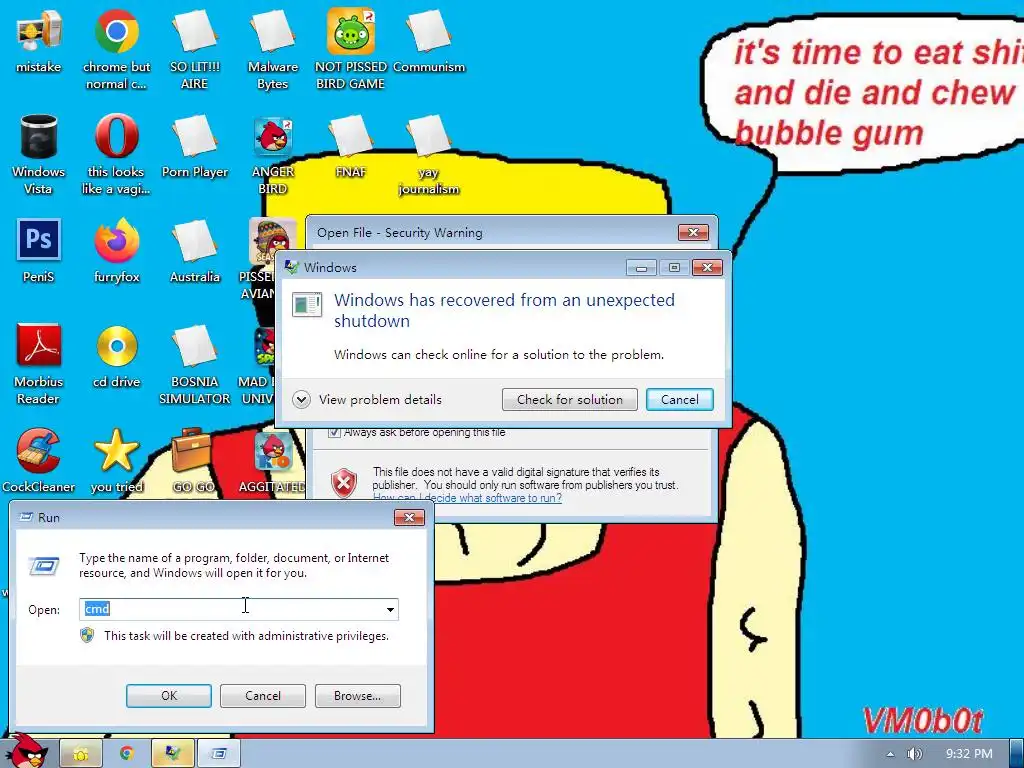Open the folder icon in the taskbar
The width and height of the screenshot is (1024, 768).
point(81,754)
